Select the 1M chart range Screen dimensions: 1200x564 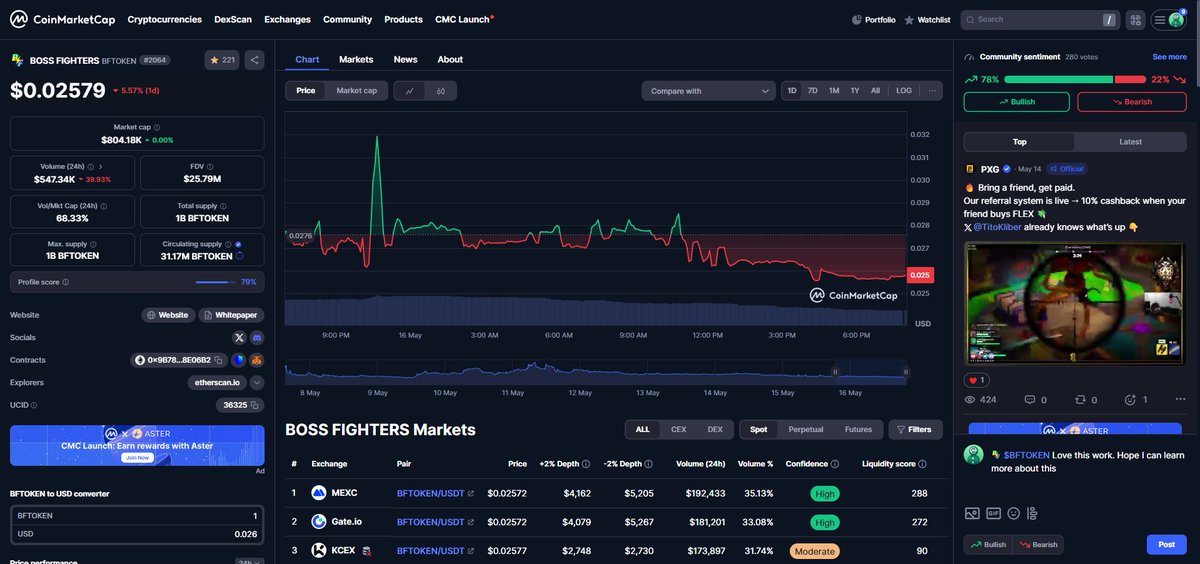(834, 91)
